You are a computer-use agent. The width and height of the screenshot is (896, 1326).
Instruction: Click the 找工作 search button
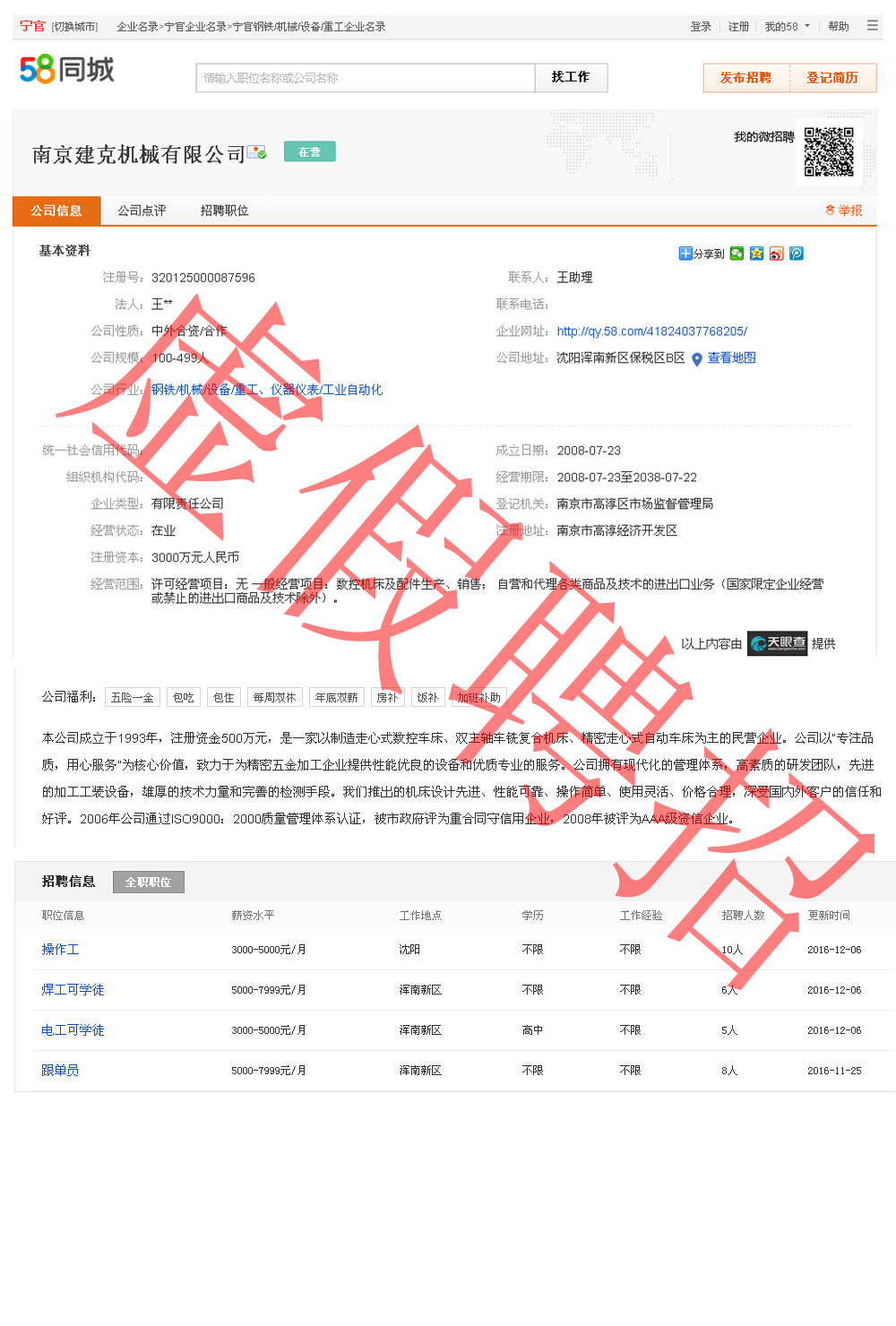tap(571, 78)
